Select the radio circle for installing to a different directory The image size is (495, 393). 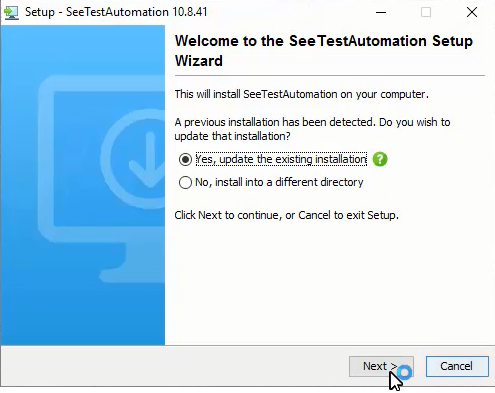click(x=185, y=182)
